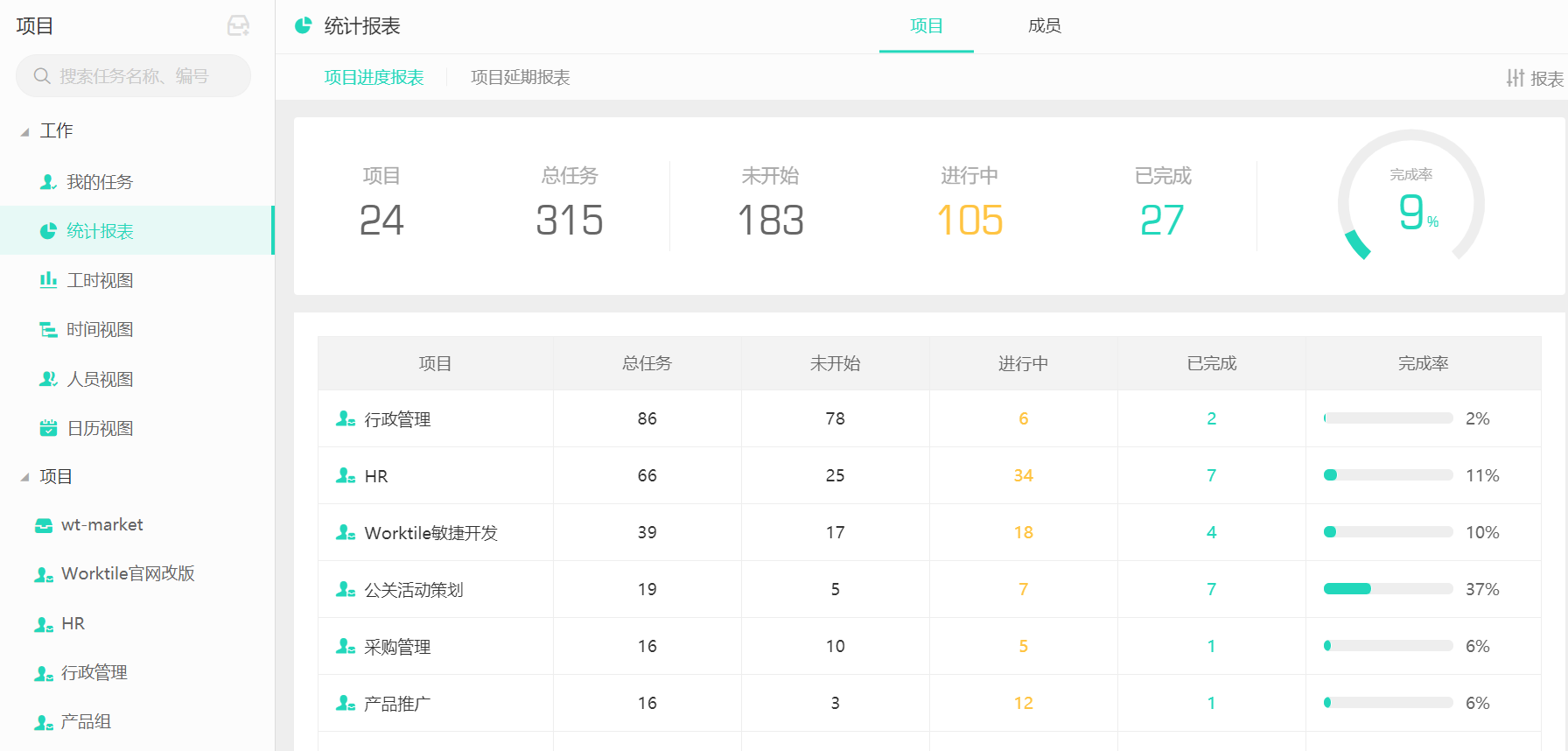Image resolution: width=1568 pixels, height=751 pixels.
Task: Click the 工时视图 bar chart icon
Action: tap(48, 280)
